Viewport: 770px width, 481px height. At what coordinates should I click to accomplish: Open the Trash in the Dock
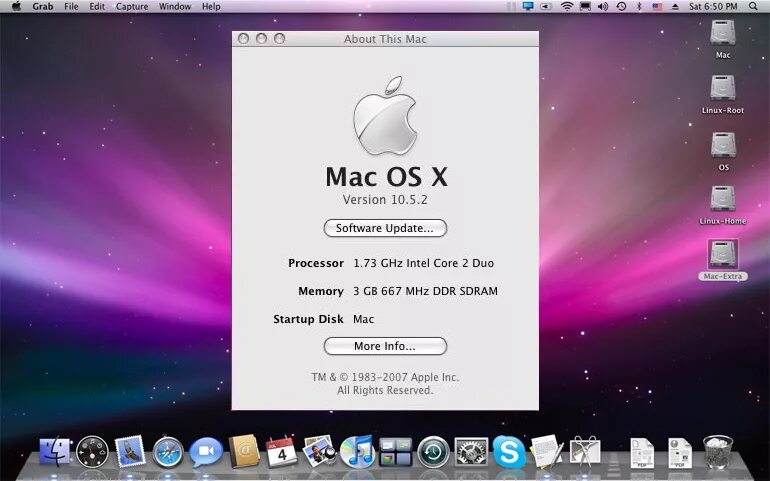(x=717, y=452)
